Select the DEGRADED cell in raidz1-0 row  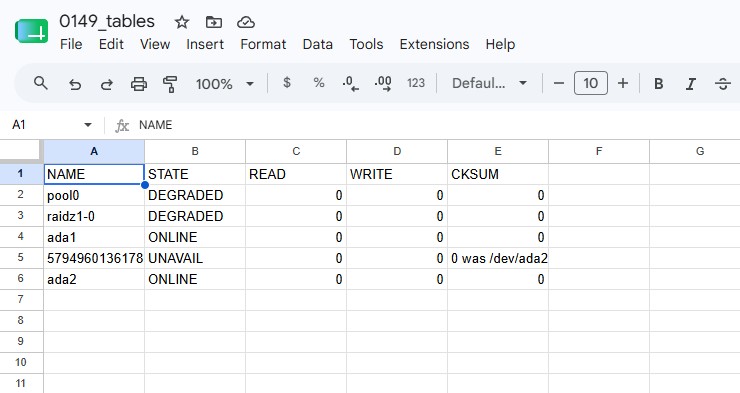tap(195, 216)
